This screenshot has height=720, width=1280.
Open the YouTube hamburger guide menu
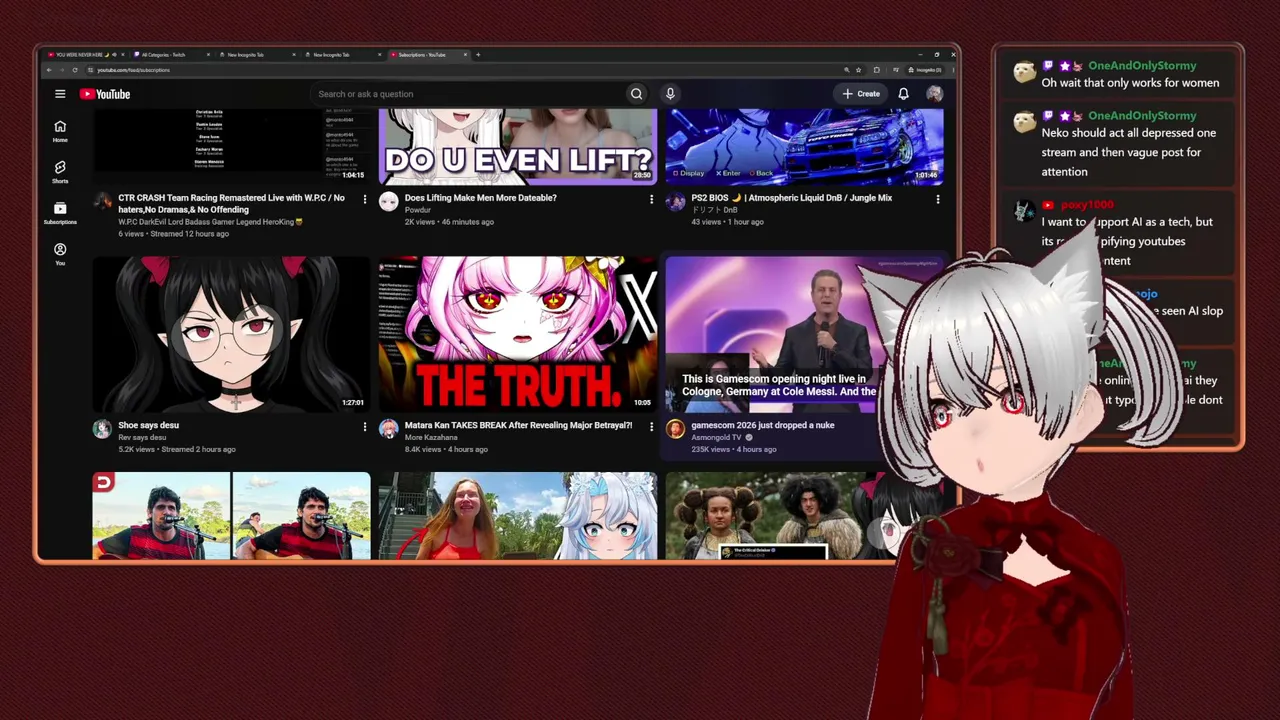[x=60, y=94]
